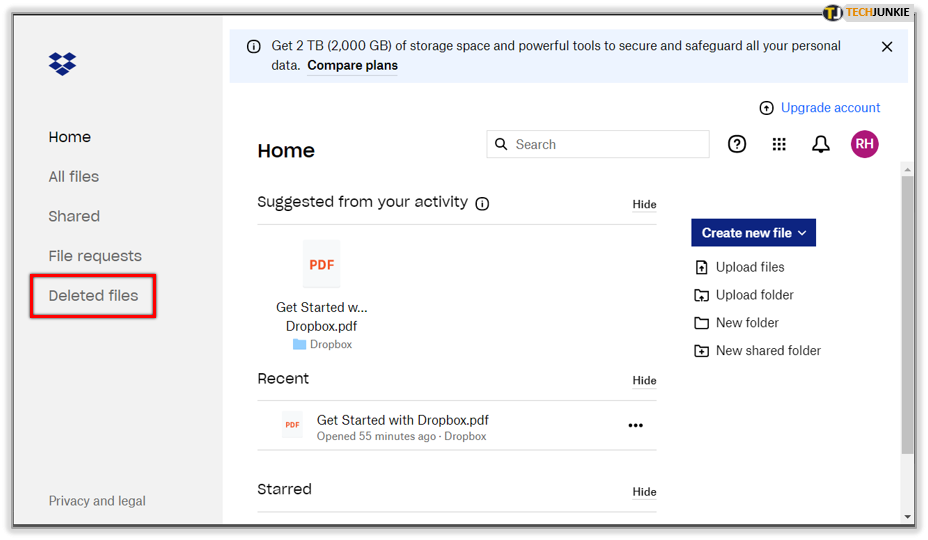Dismiss the storage banner with X
Screen dimensions: 928x540
[887, 47]
